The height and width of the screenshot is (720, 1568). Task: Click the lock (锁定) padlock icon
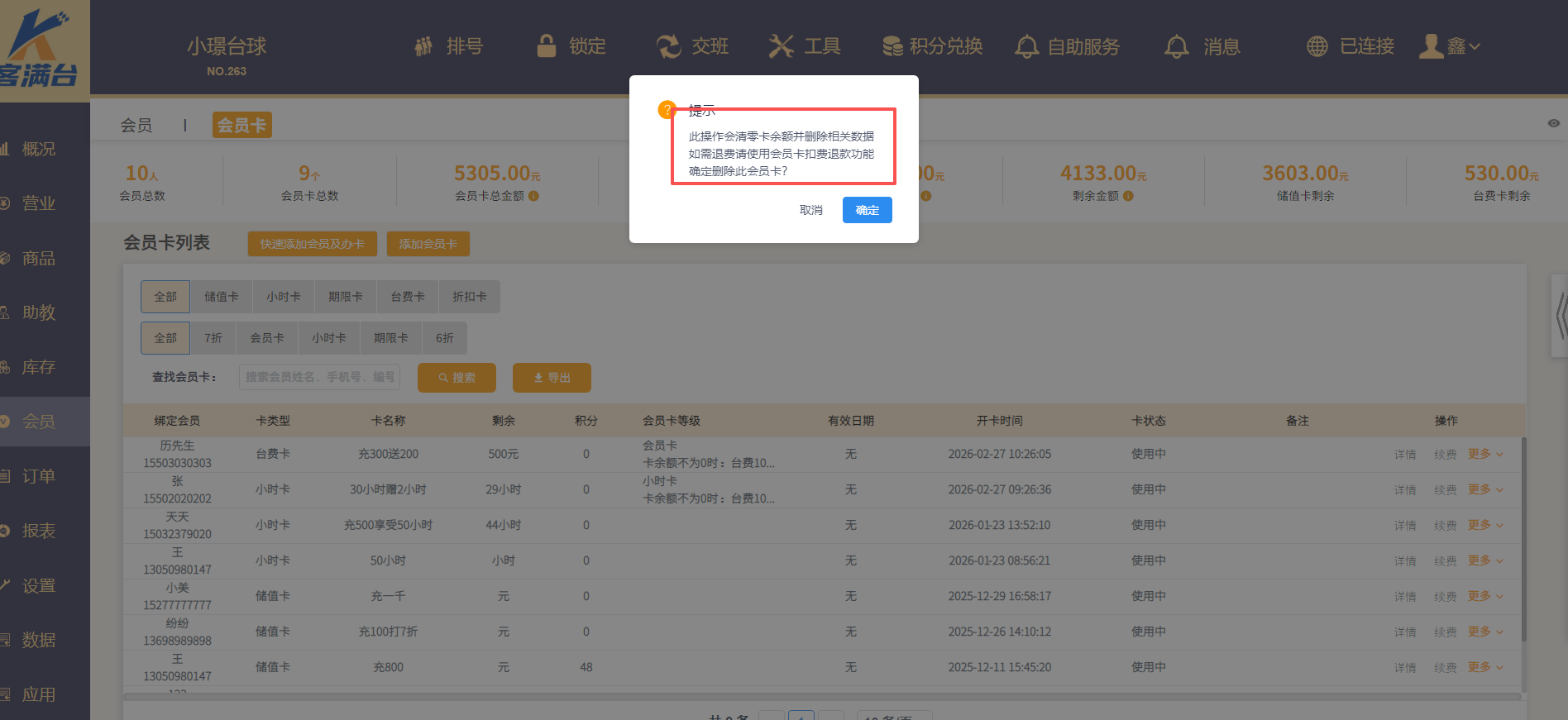coord(546,46)
